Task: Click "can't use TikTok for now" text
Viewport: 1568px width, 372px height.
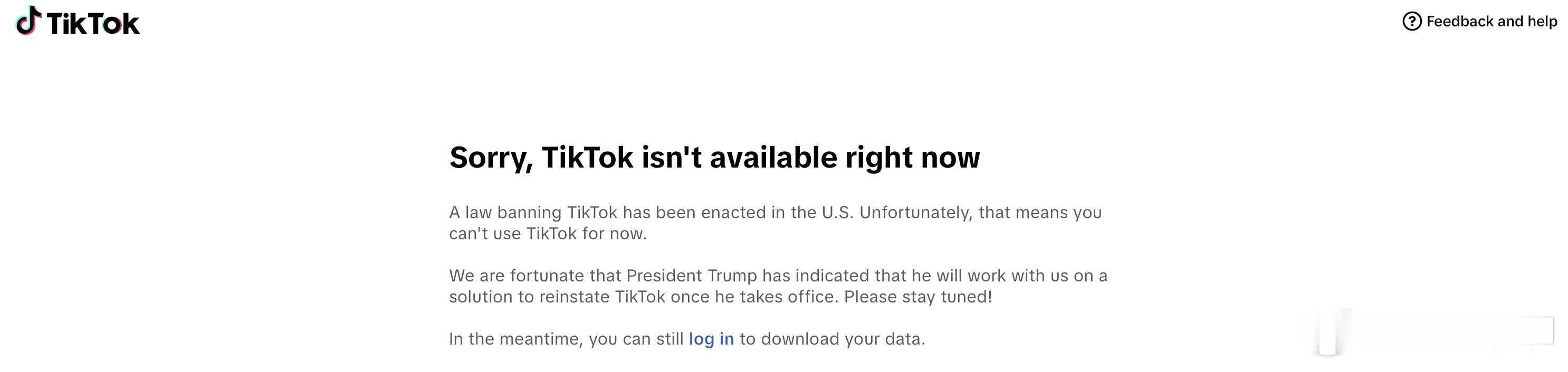Action: click(548, 233)
